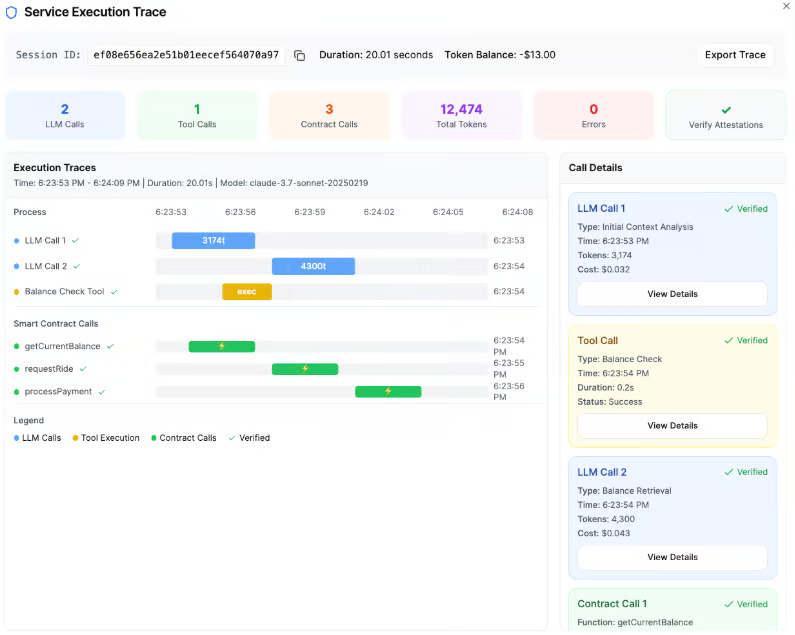Screen dimensions: 795x635
Task: Select the Total Tokens stat card
Action: [x=462, y=115]
